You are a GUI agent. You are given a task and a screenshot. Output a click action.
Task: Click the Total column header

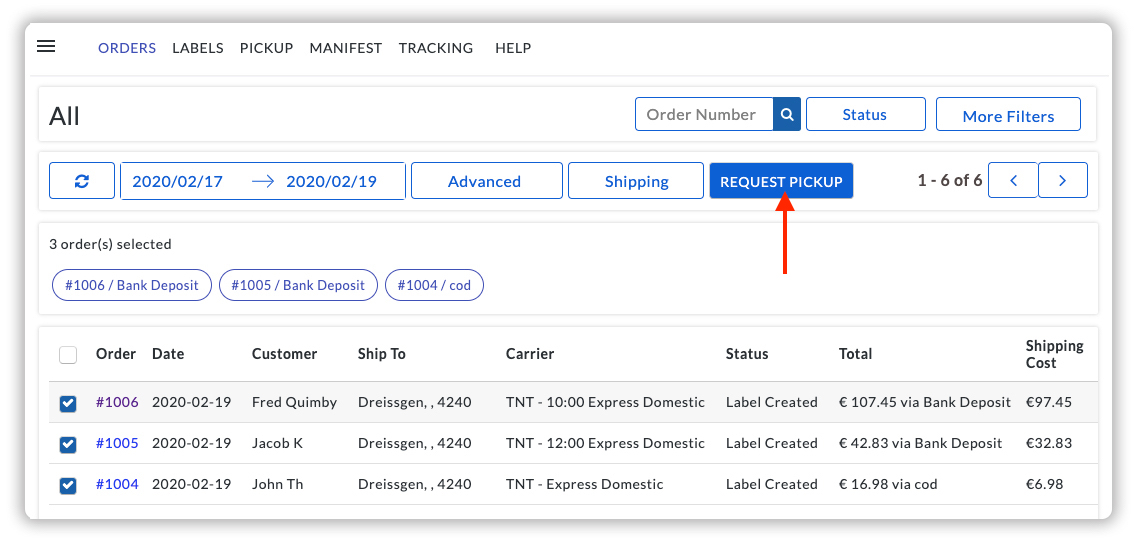tap(856, 354)
